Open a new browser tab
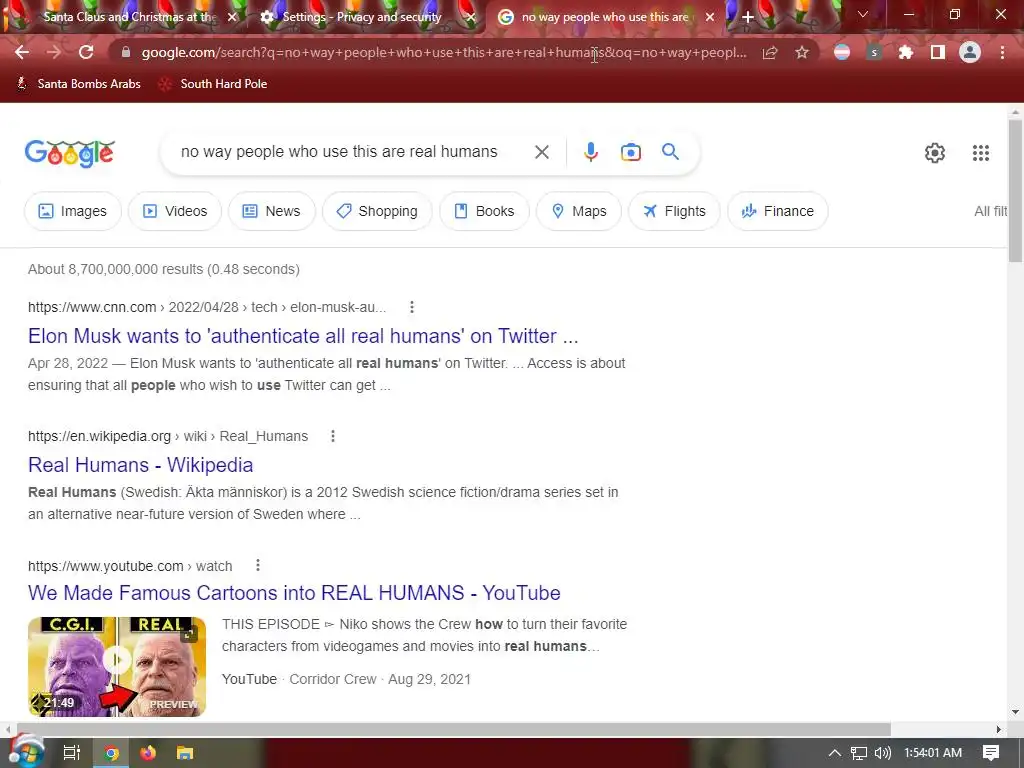1024x768 pixels. point(748,17)
